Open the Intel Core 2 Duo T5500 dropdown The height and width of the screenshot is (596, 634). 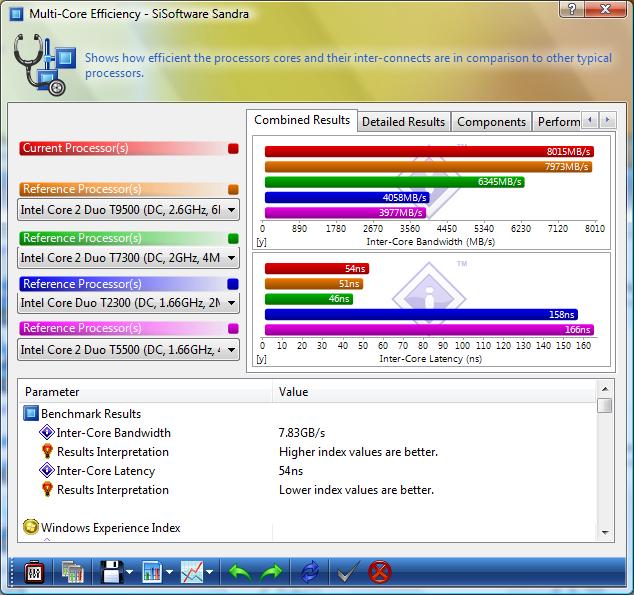129,349
